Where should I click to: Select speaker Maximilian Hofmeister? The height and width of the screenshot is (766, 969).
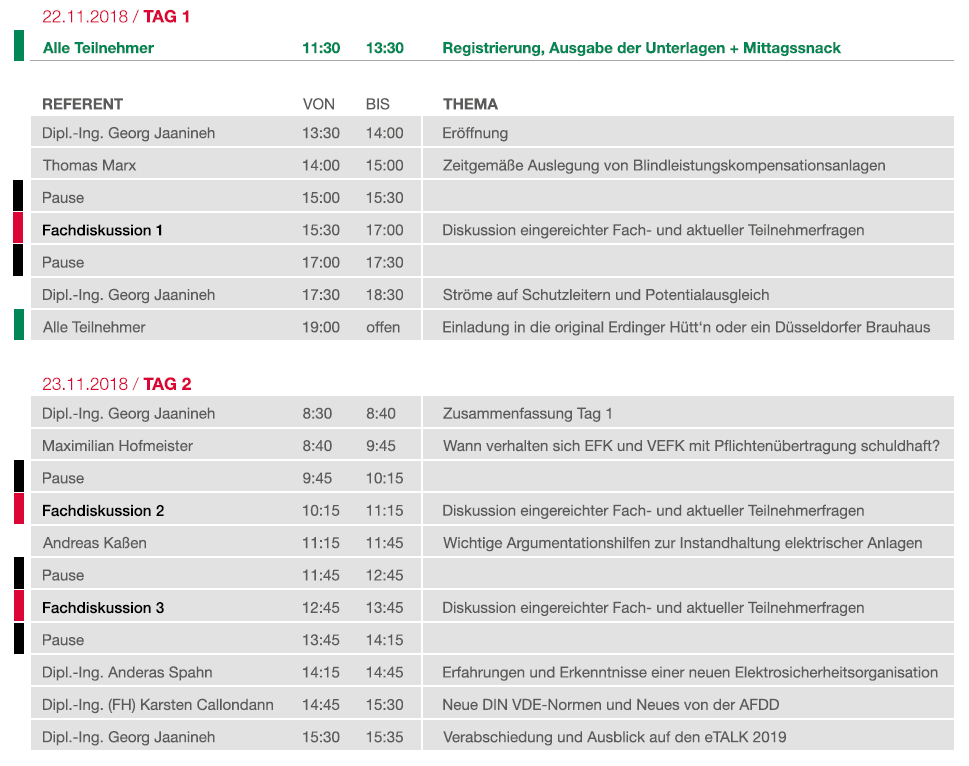[118, 446]
